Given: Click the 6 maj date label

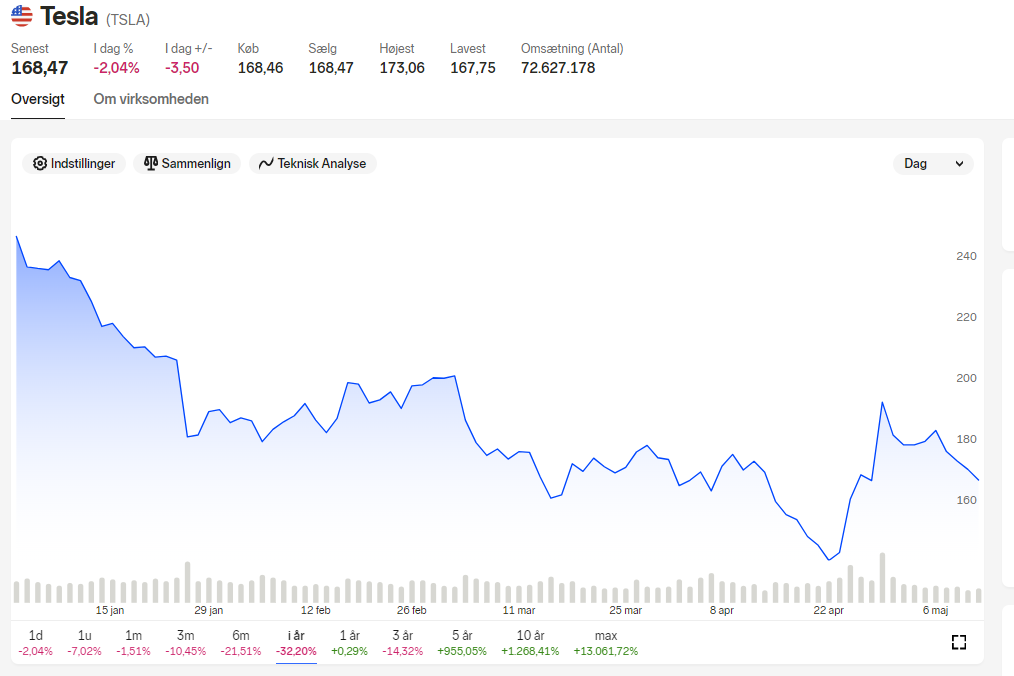Looking at the screenshot, I should tap(935, 610).
